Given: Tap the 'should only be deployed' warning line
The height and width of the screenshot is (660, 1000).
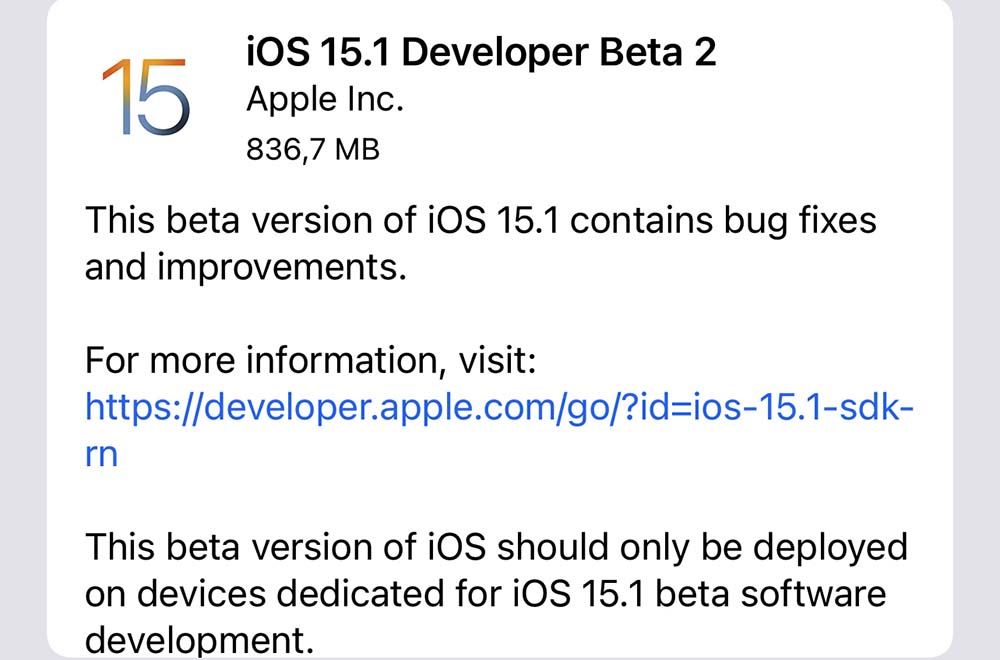Looking at the screenshot, I should [x=702, y=548].
